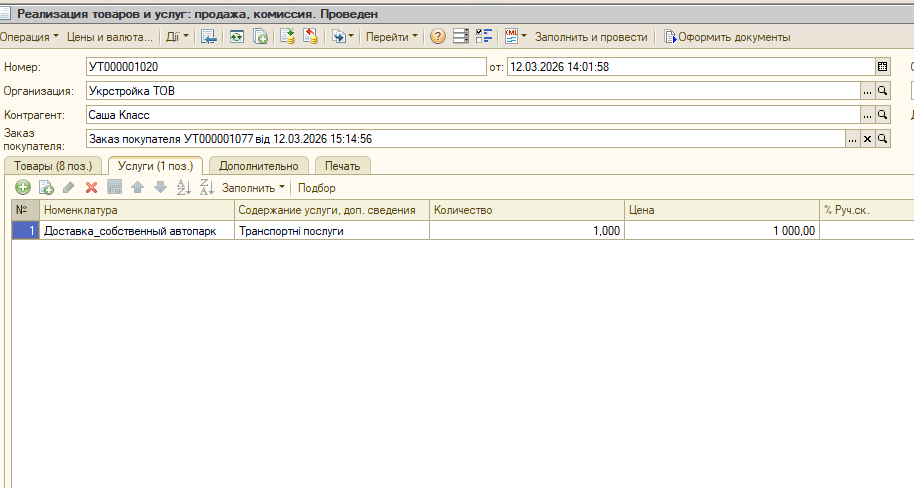Click the coins icon with green arrow
Viewport: 914px width, 488px height.
pyautogui.click(x=287, y=37)
